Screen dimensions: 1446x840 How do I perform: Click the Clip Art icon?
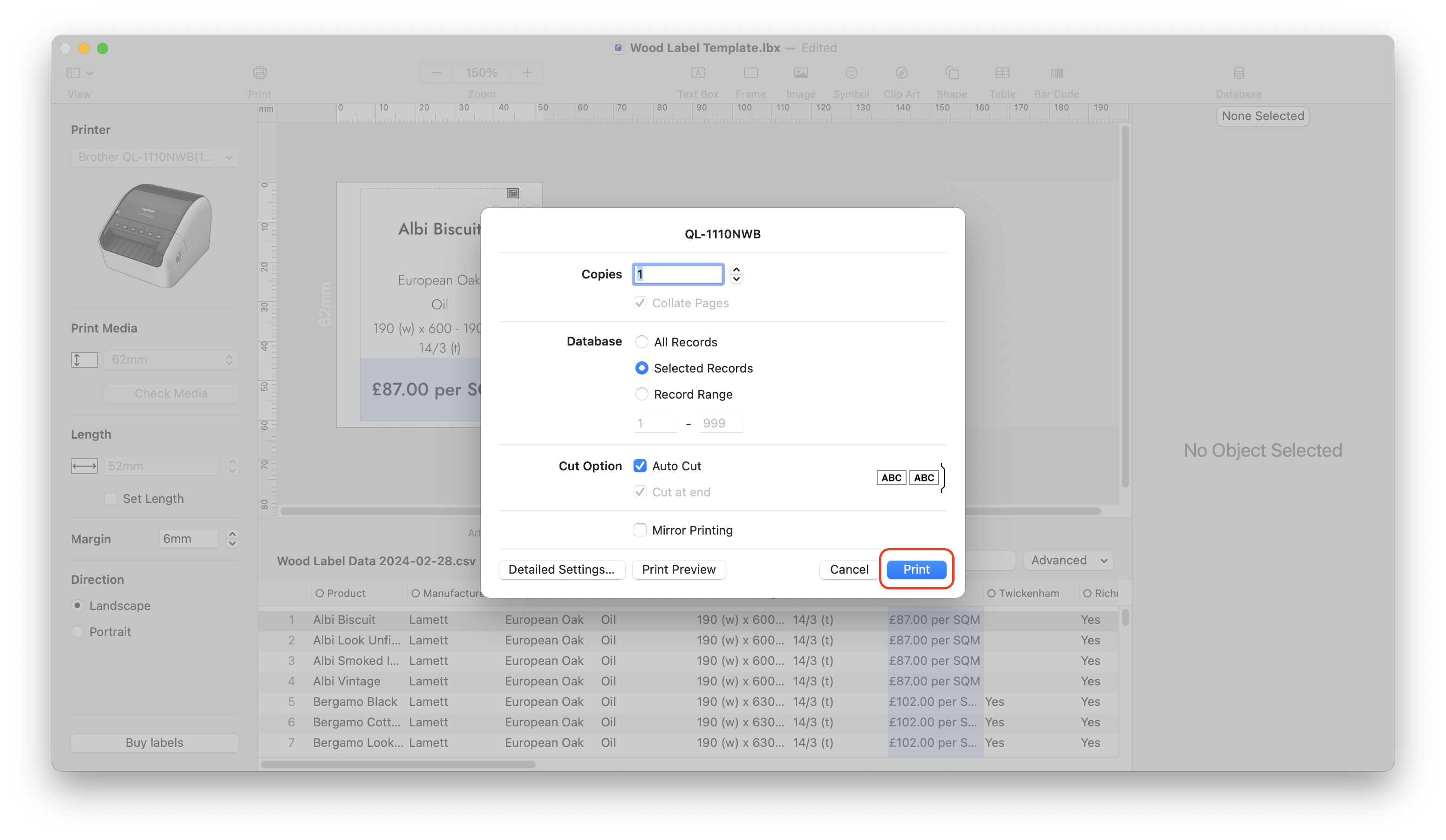point(901,74)
